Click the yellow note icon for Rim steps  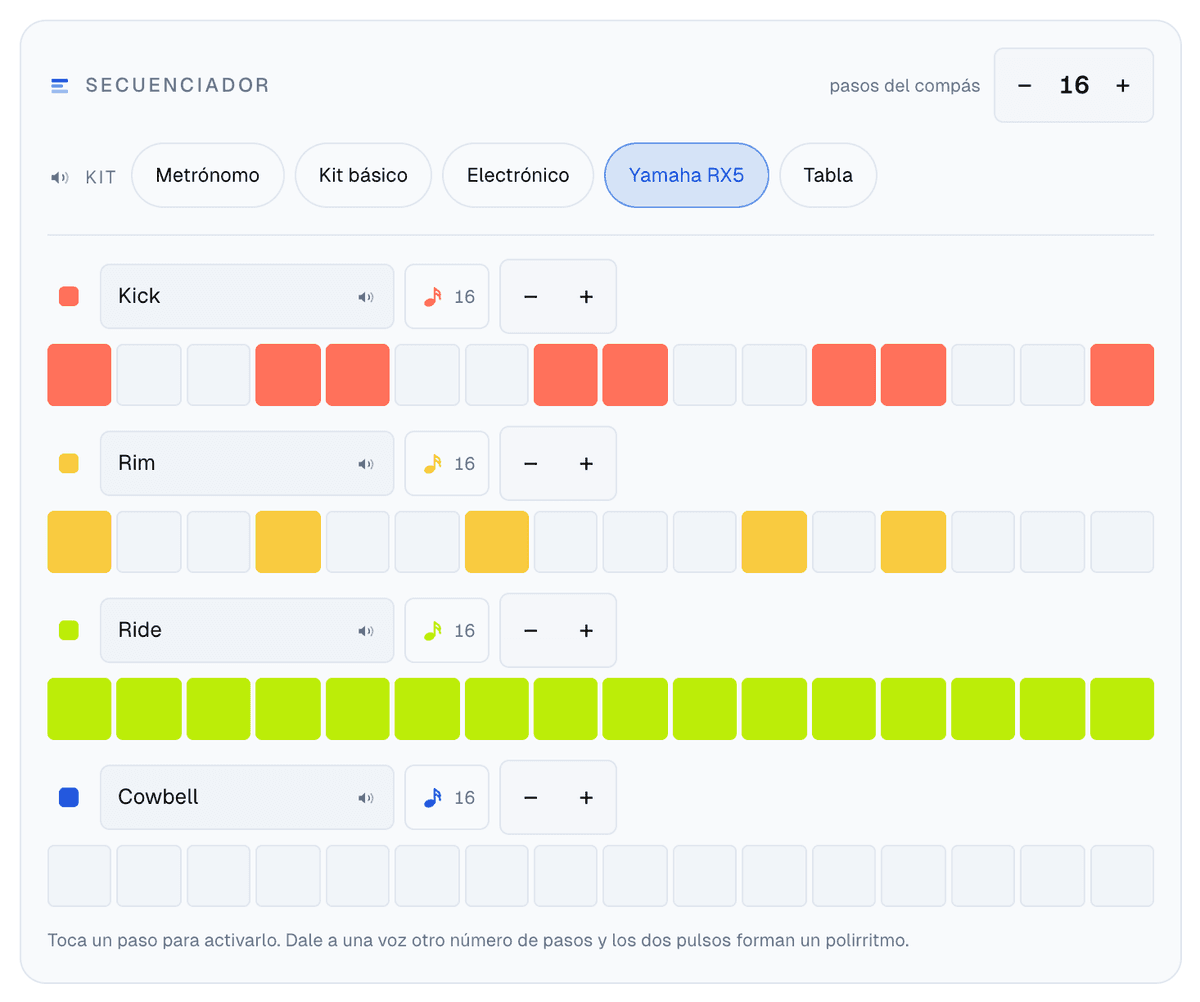coord(432,464)
